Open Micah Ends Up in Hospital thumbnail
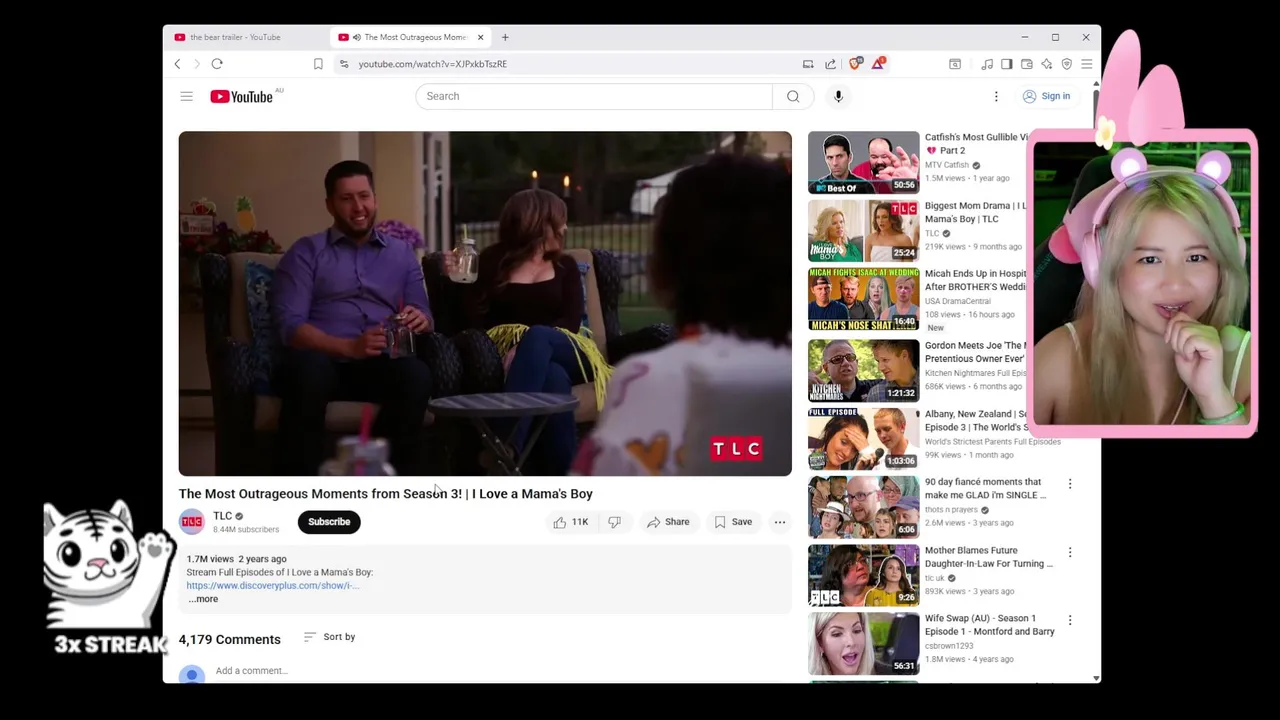The height and width of the screenshot is (720, 1280). pyautogui.click(x=863, y=298)
